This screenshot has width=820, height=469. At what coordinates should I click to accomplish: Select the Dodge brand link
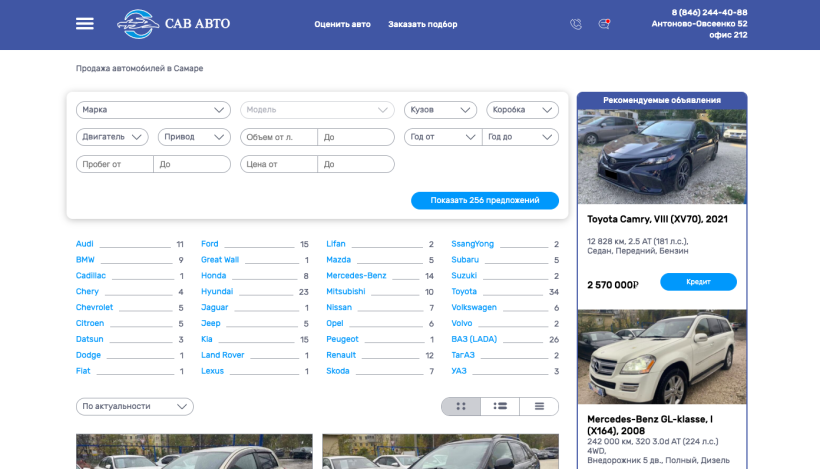coord(88,355)
